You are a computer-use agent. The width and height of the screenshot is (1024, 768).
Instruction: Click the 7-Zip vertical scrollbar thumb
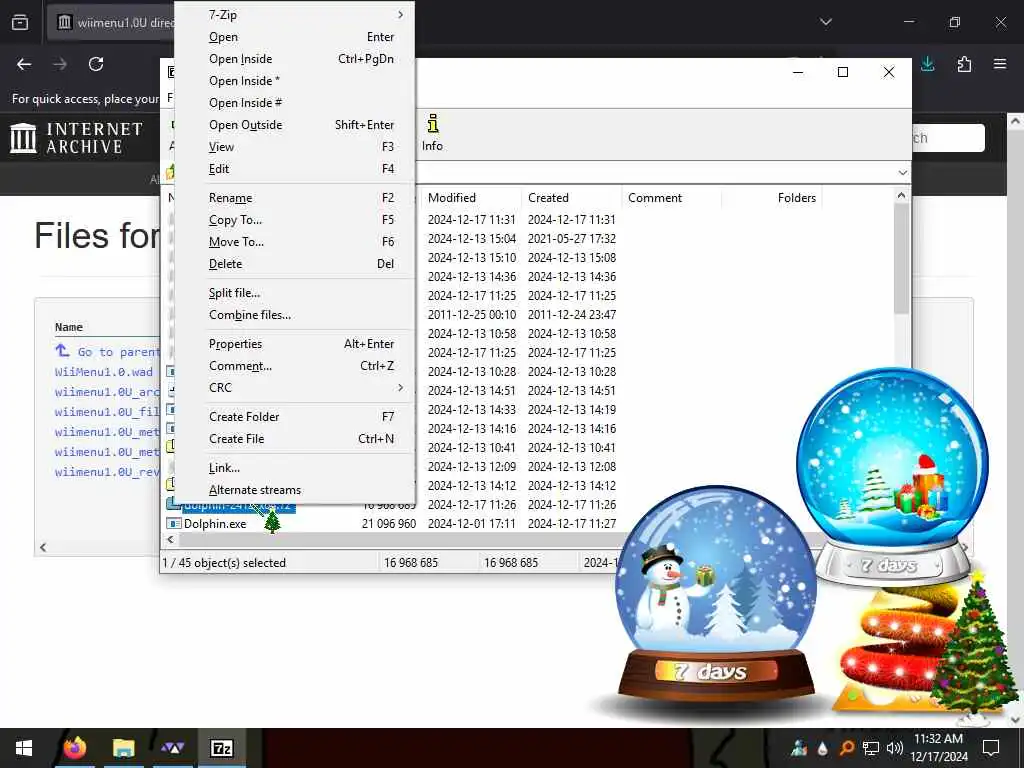901,259
